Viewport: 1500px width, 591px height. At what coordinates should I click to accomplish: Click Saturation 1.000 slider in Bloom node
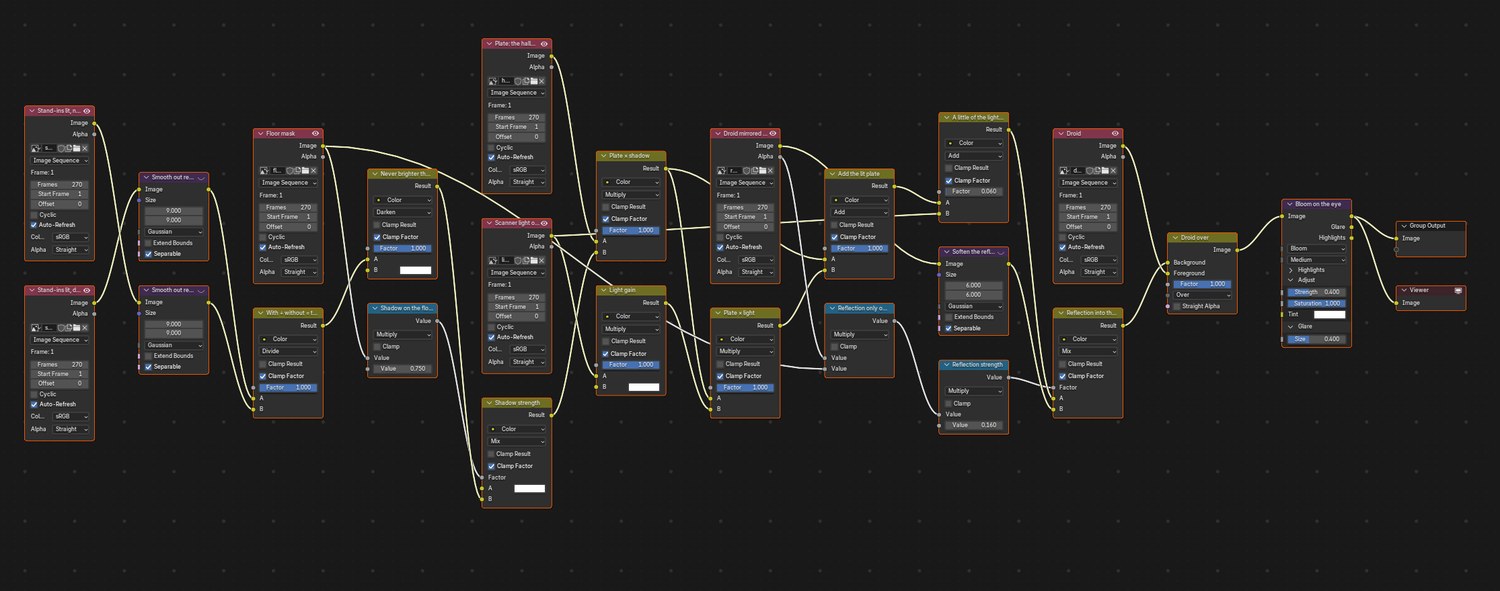pyautogui.click(x=1317, y=303)
